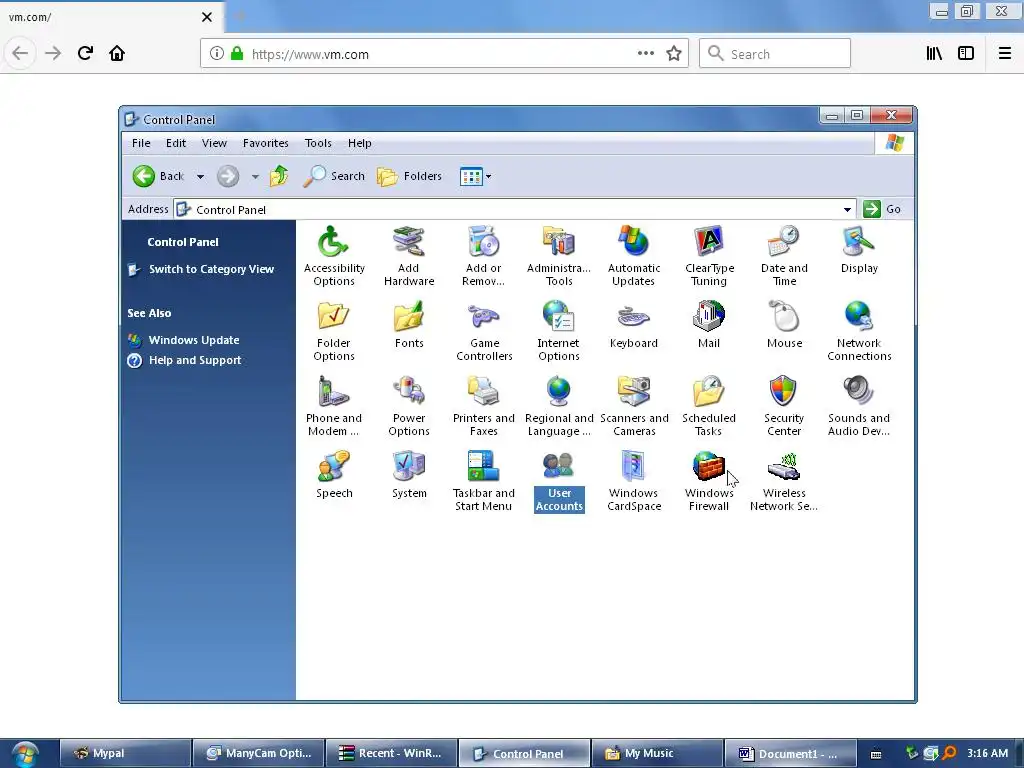1024x768 pixels.
Task: Go to browser home page
Action: (x=117, y=53)
